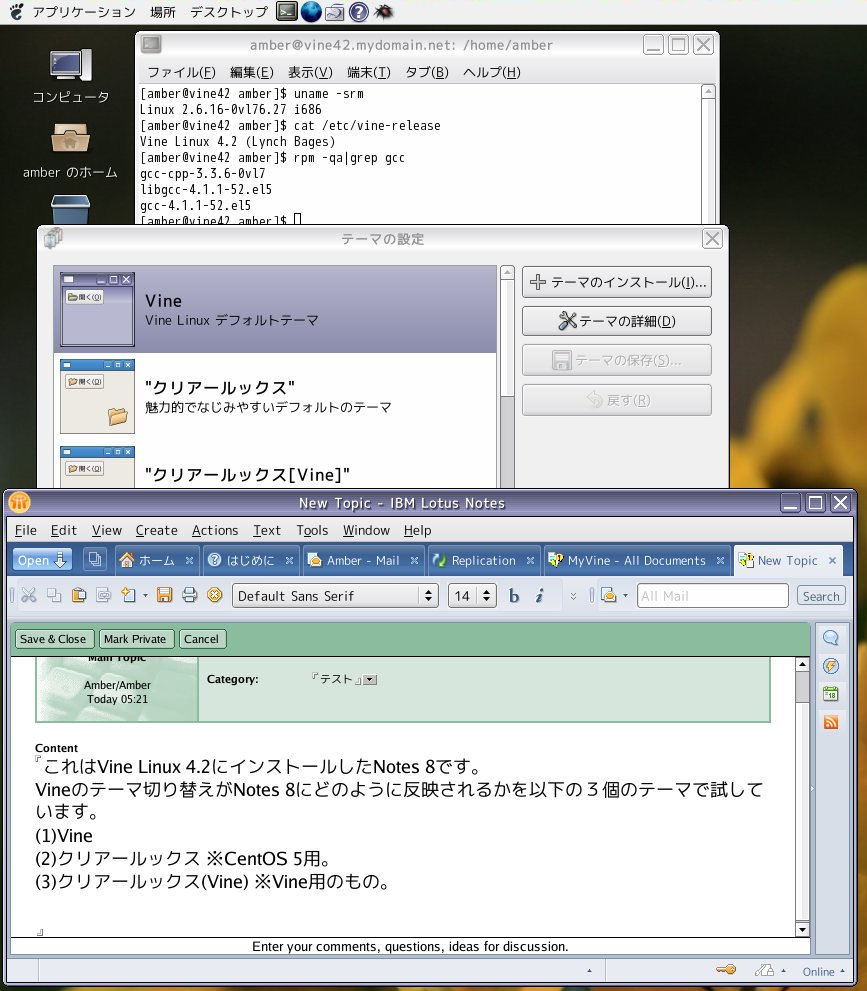This screenshot has width=867, height=991.
Task: Select the クリアールックス theme entry
Action: click(x=275, y=397)
